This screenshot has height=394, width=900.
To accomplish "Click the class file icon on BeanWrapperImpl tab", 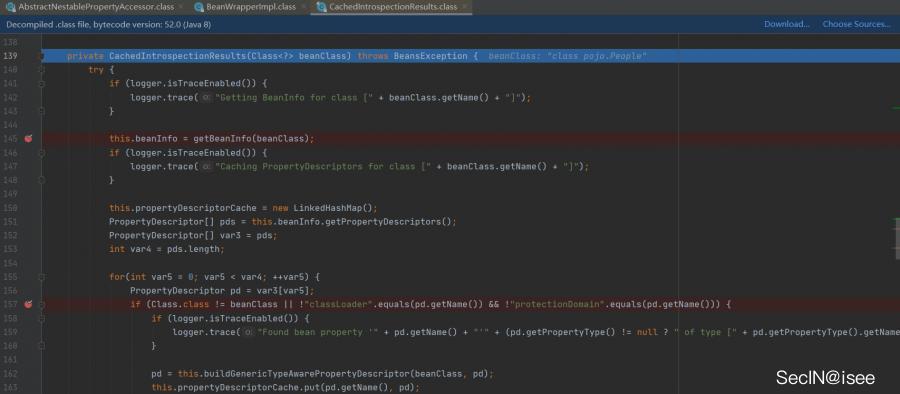I will point(199,7).
